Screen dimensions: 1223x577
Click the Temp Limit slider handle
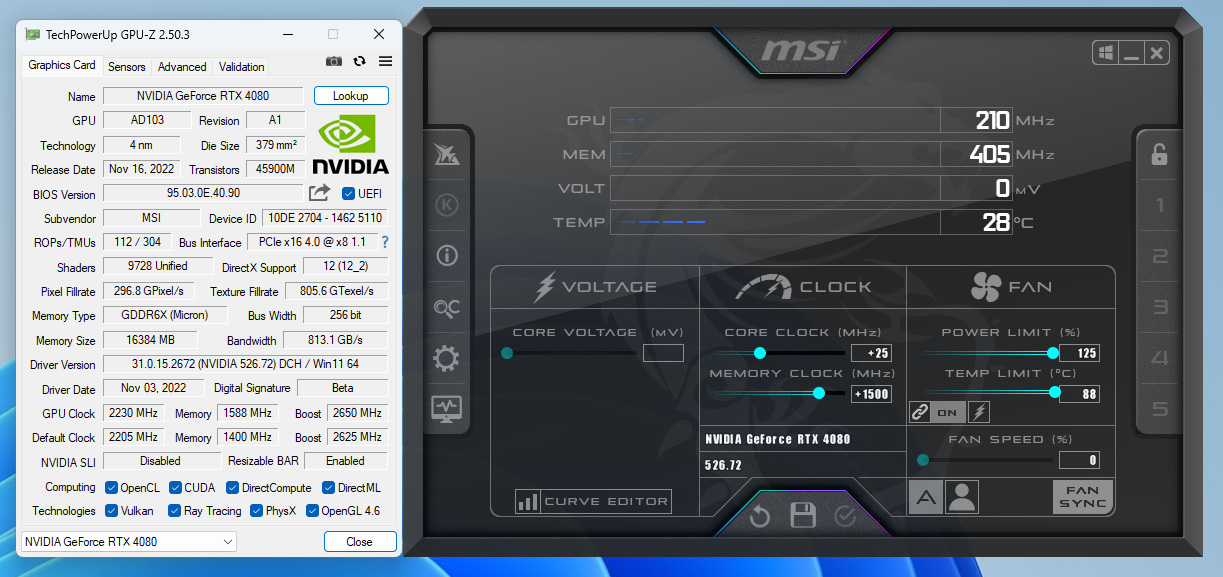tap(1054, 393)
